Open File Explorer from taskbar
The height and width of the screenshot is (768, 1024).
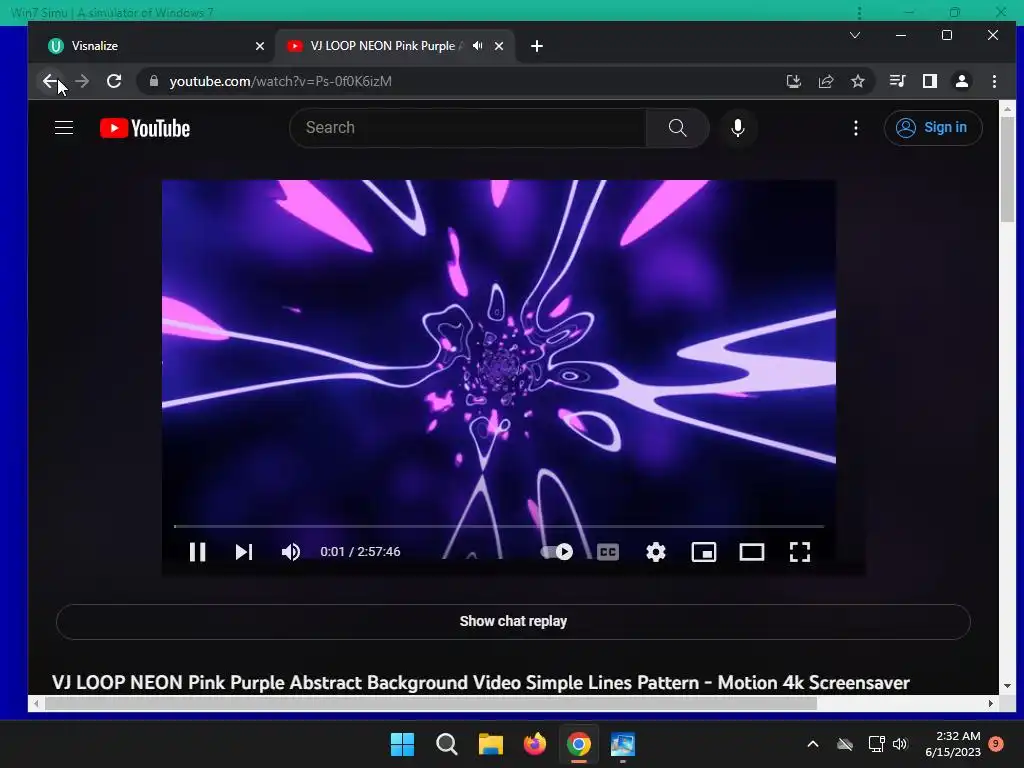[x=490, y=744]
